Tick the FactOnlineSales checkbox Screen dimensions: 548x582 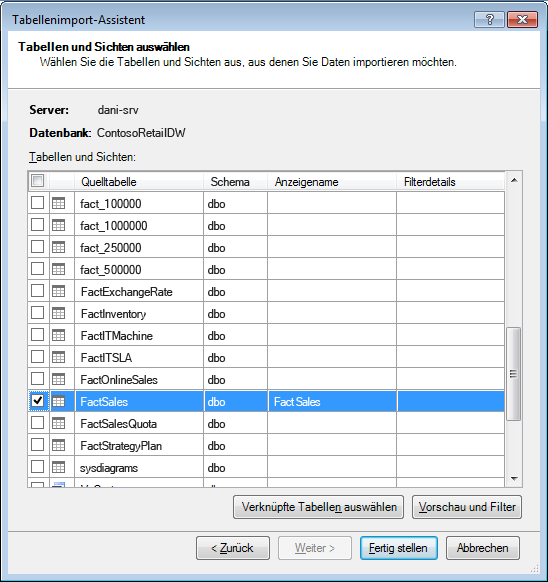click(37, 379)
